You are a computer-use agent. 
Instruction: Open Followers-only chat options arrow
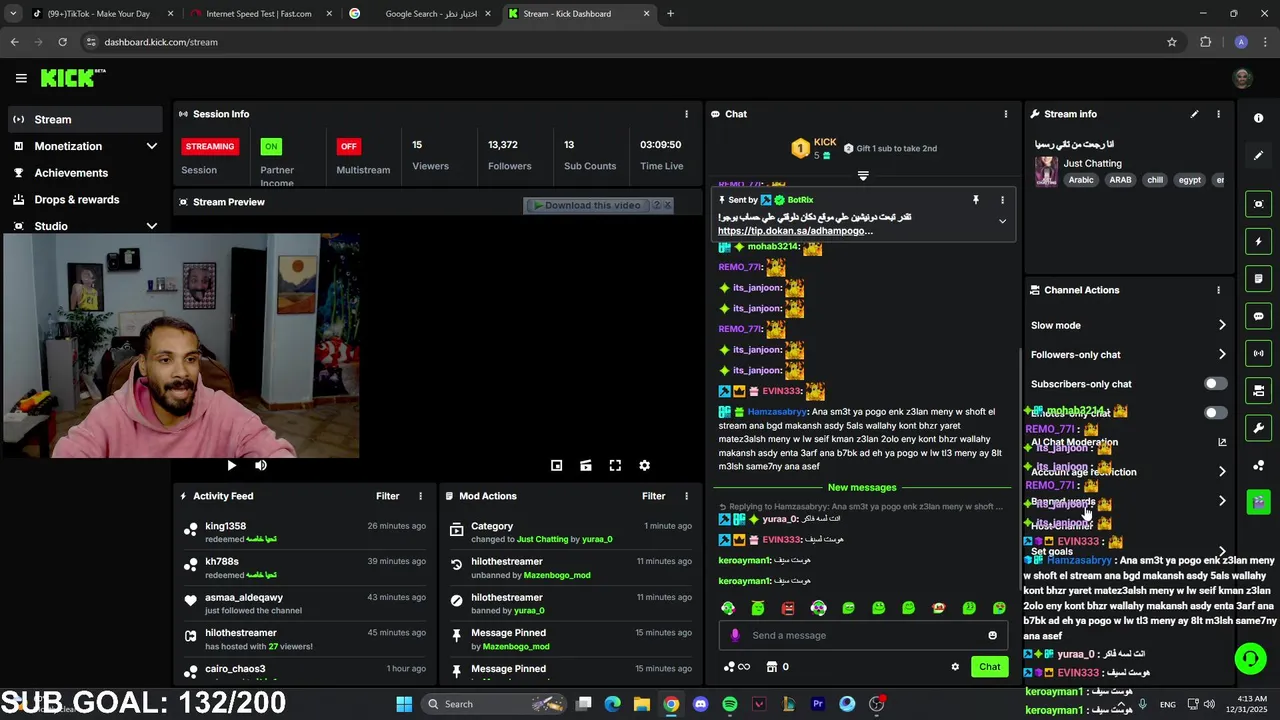click(1222, 354)
